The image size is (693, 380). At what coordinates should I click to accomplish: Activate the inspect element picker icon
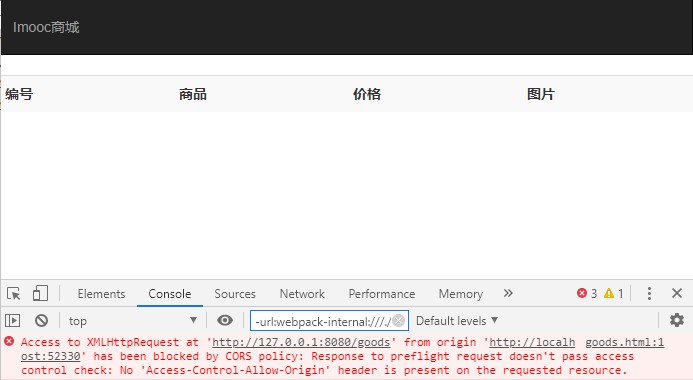pyautogui.click(x=14, y=293)
